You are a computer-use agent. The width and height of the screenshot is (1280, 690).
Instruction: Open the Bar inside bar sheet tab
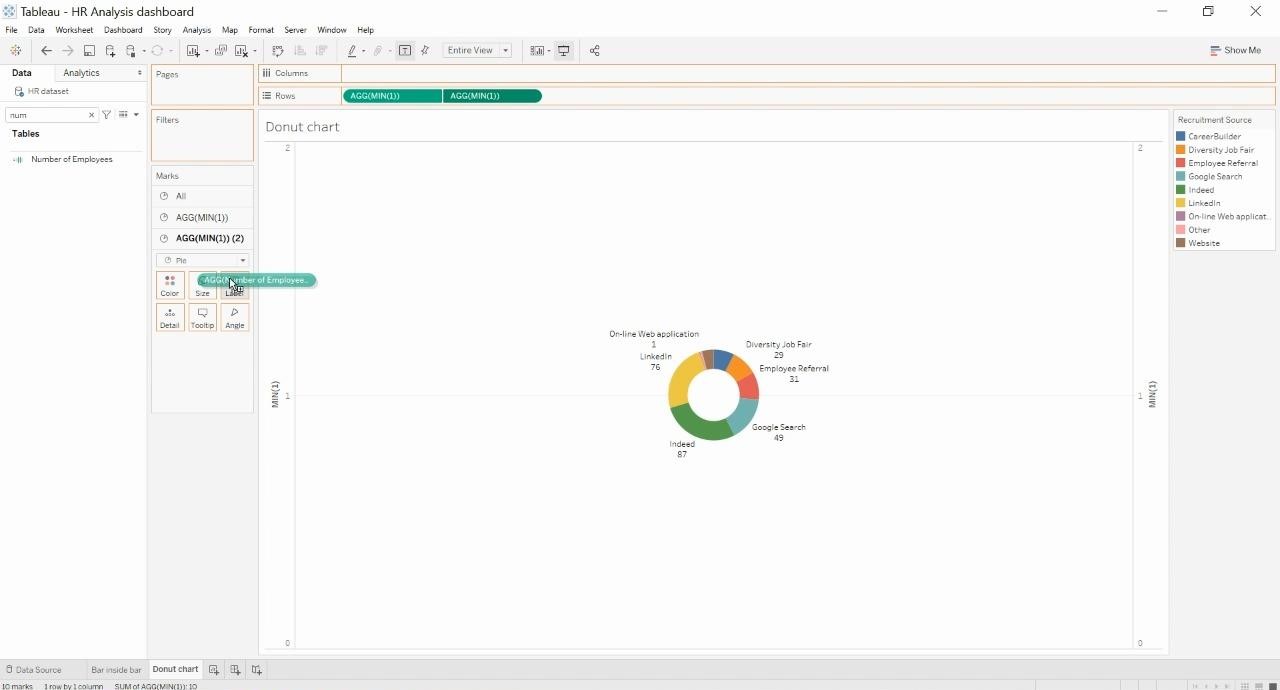[116, 670]
